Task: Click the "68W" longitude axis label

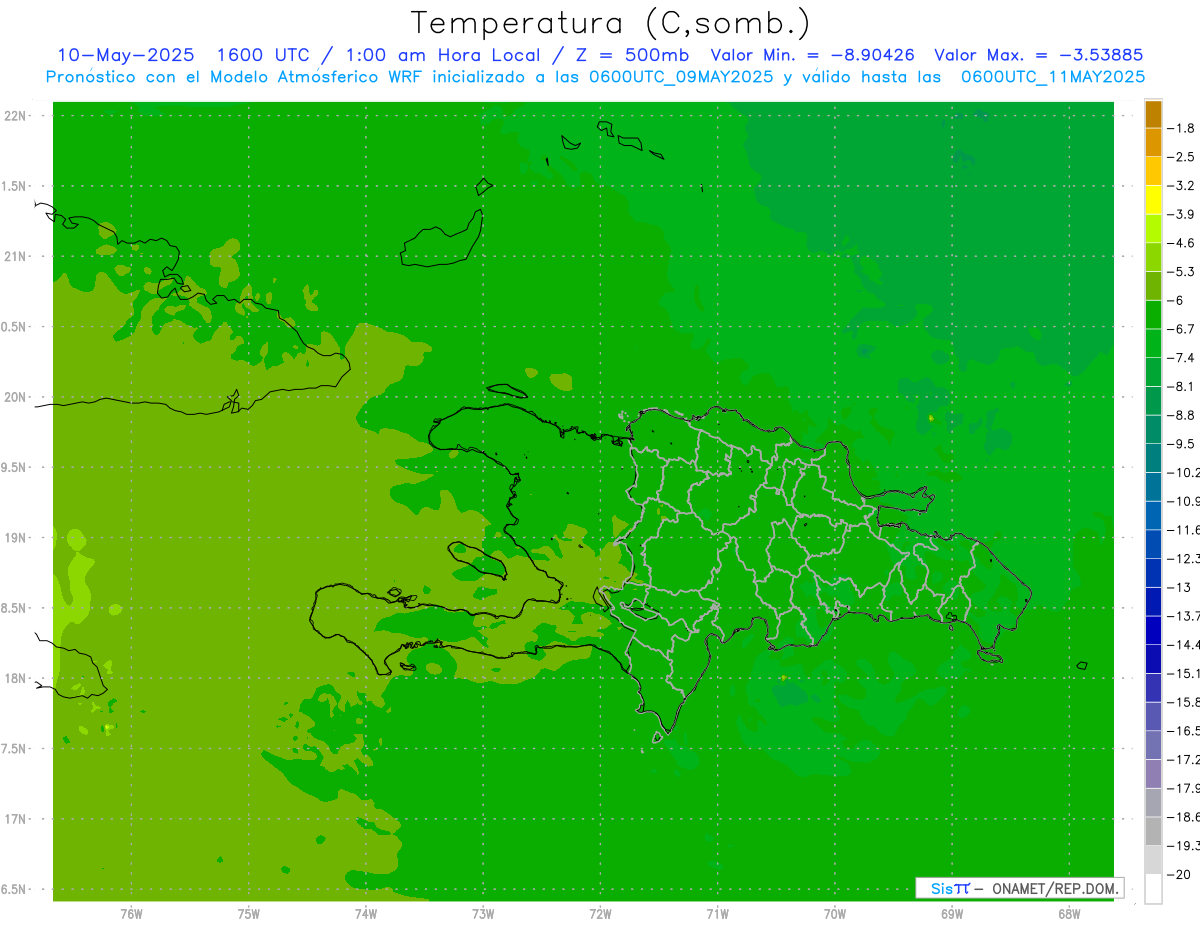Action: coord(1068,913)
